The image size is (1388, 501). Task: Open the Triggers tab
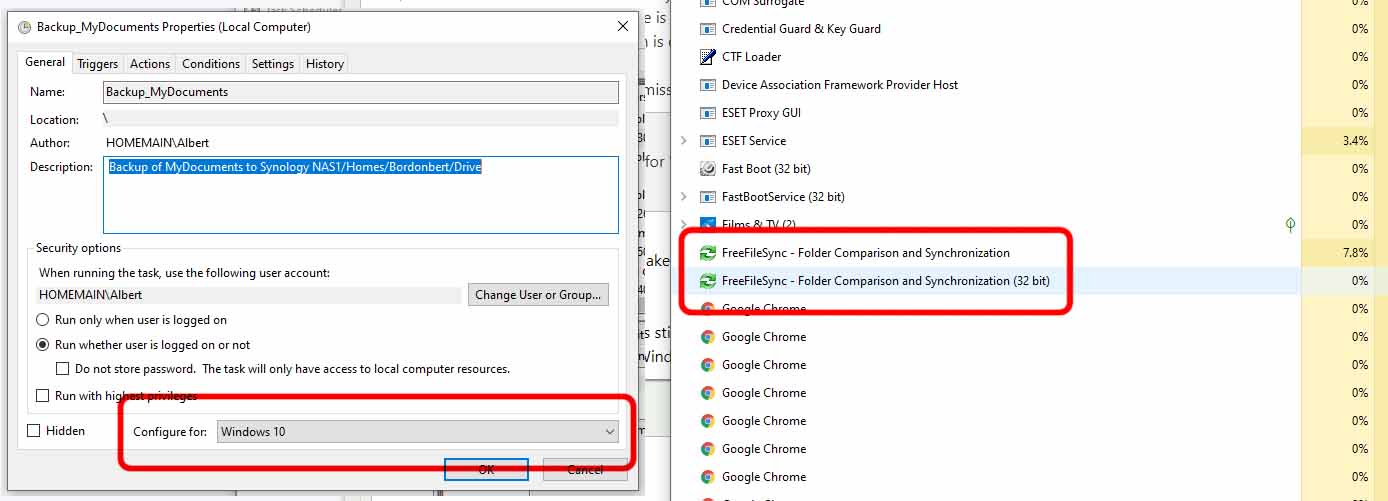click(98, 64)
